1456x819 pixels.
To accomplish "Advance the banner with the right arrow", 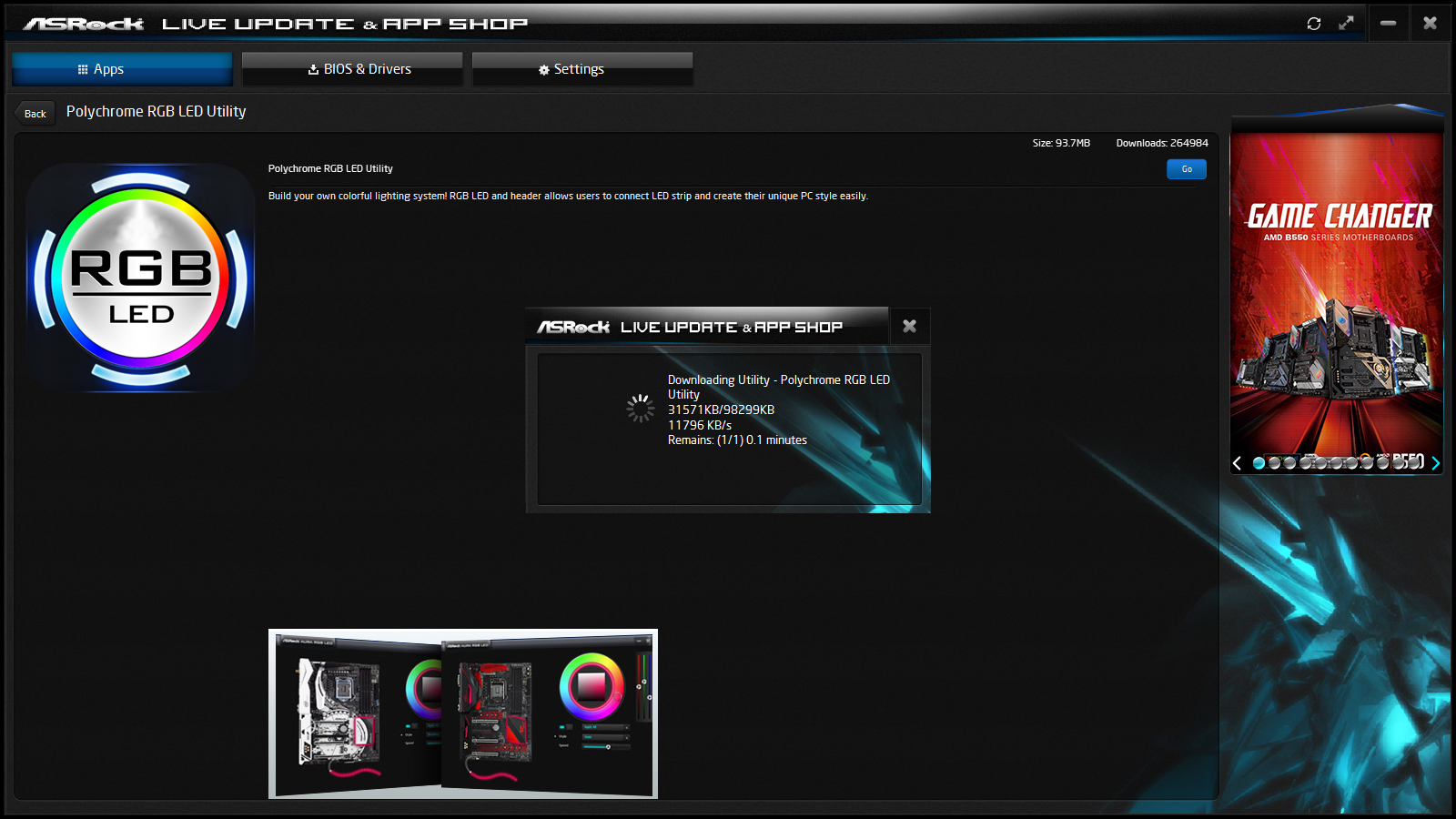I will point(1435,463).
